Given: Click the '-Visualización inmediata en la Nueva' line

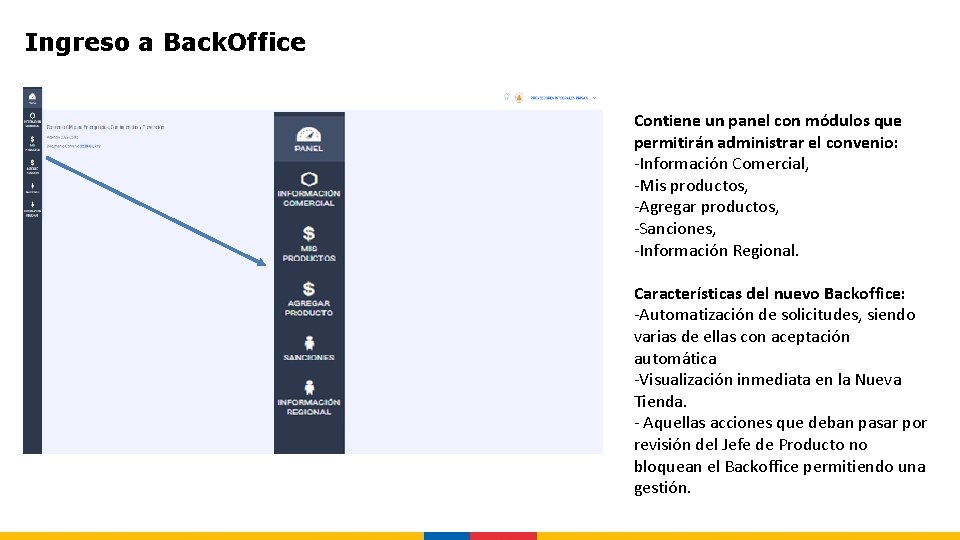Looking at the screenshot, I should pyautogui.click(x=768, y=380).
